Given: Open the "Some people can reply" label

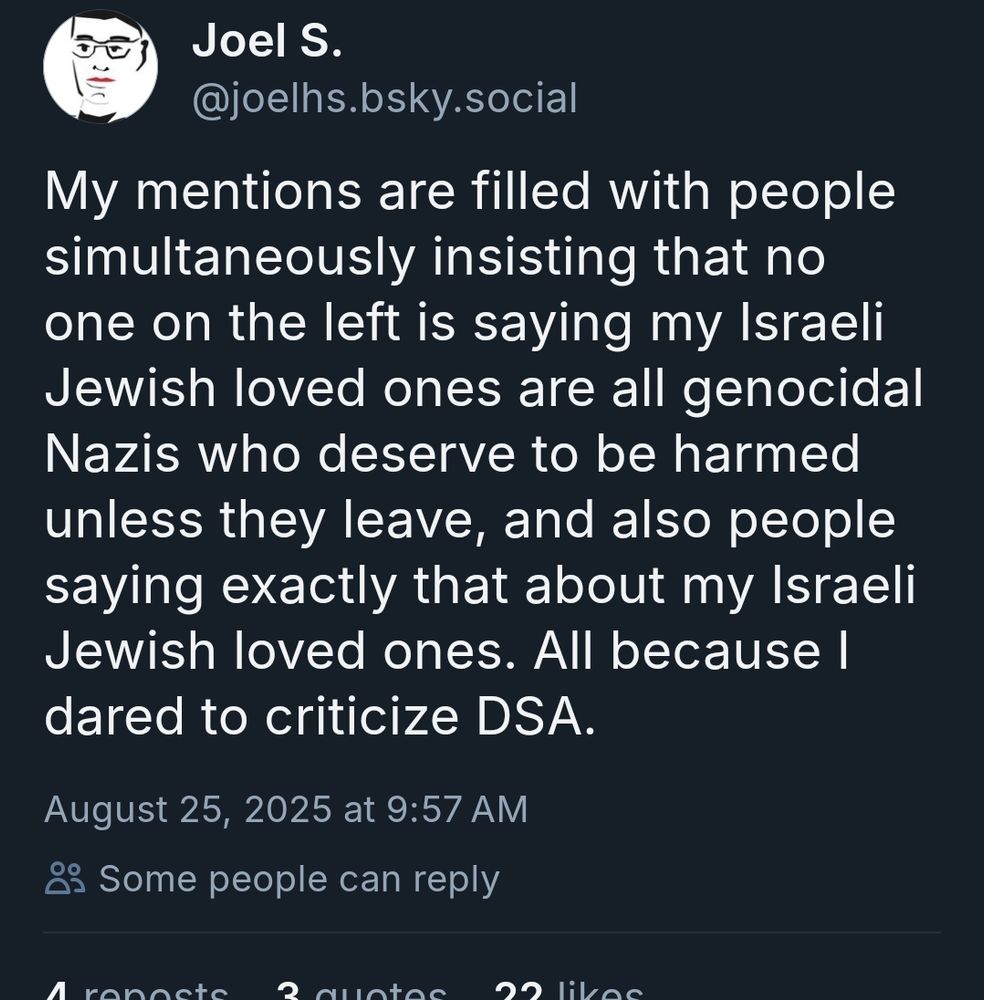Looking at the screenshot, I should (298, 879).
